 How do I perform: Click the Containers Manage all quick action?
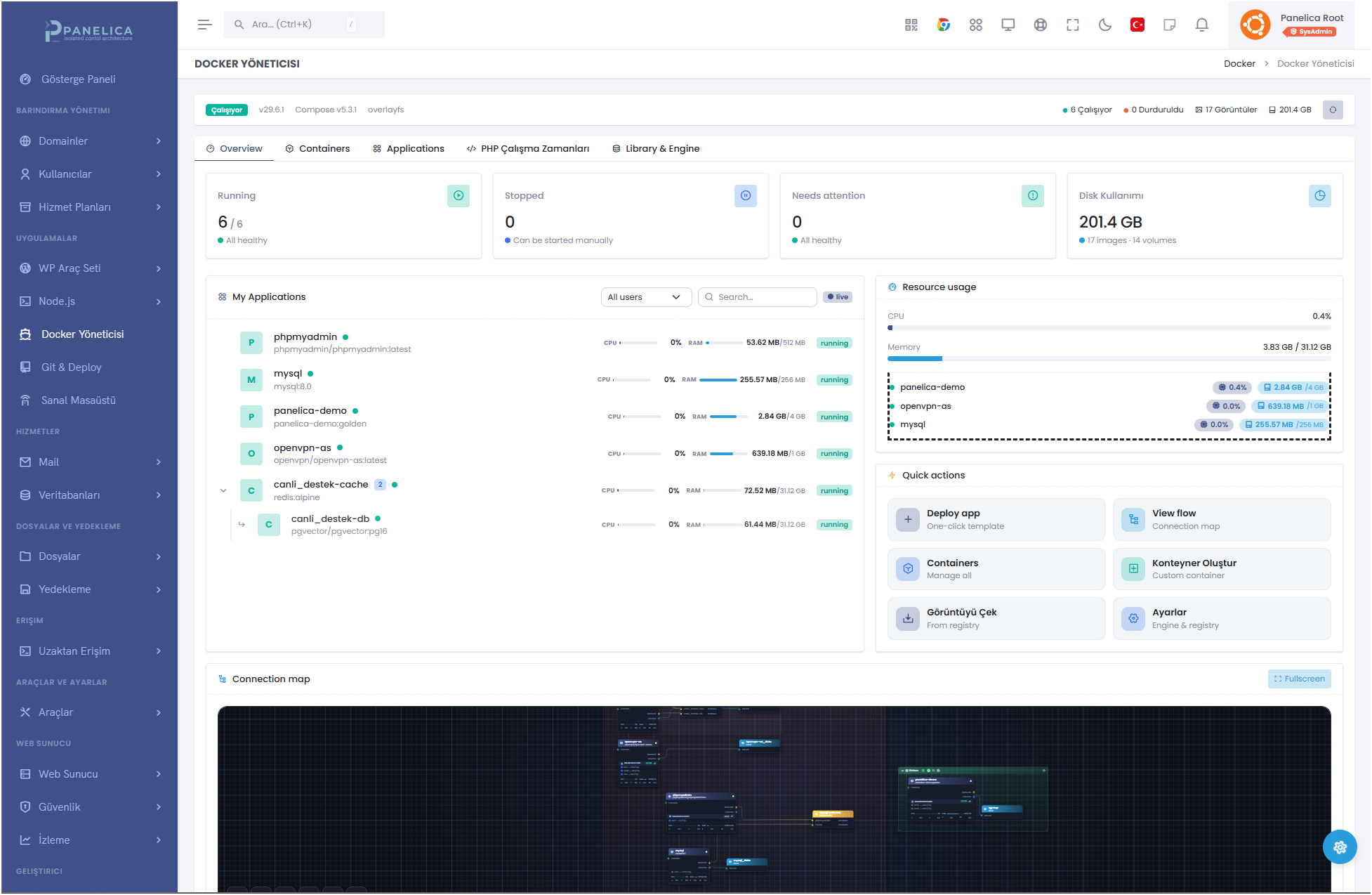point(996,569)
